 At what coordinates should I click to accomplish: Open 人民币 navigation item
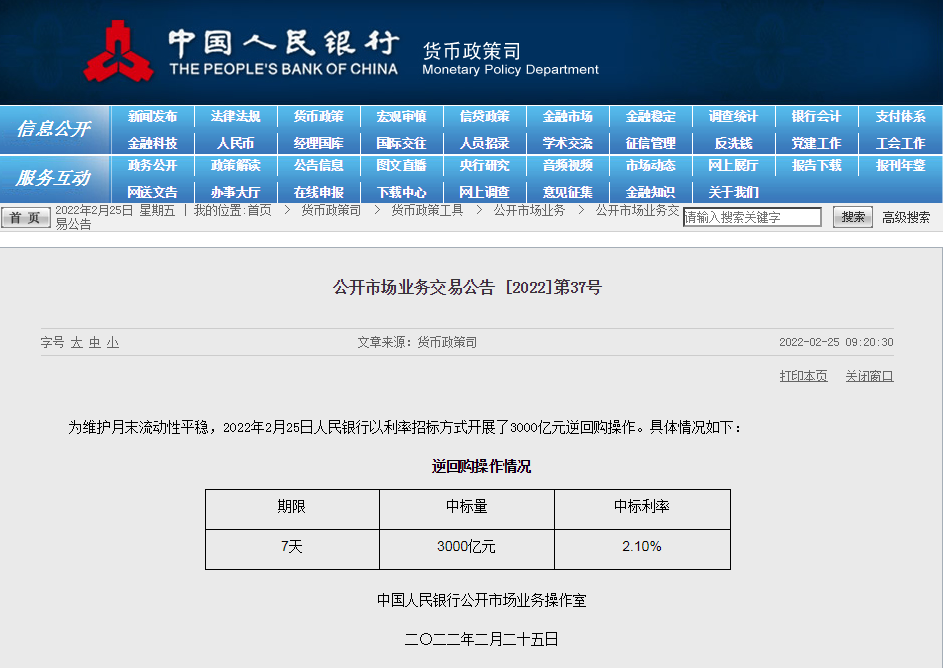[x=235, y=143]
